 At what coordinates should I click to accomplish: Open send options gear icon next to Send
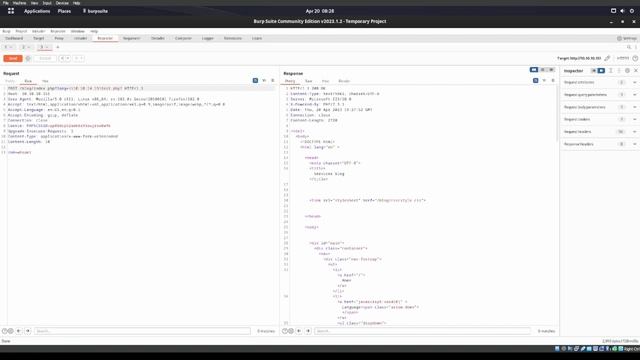[x=28, y=58]
